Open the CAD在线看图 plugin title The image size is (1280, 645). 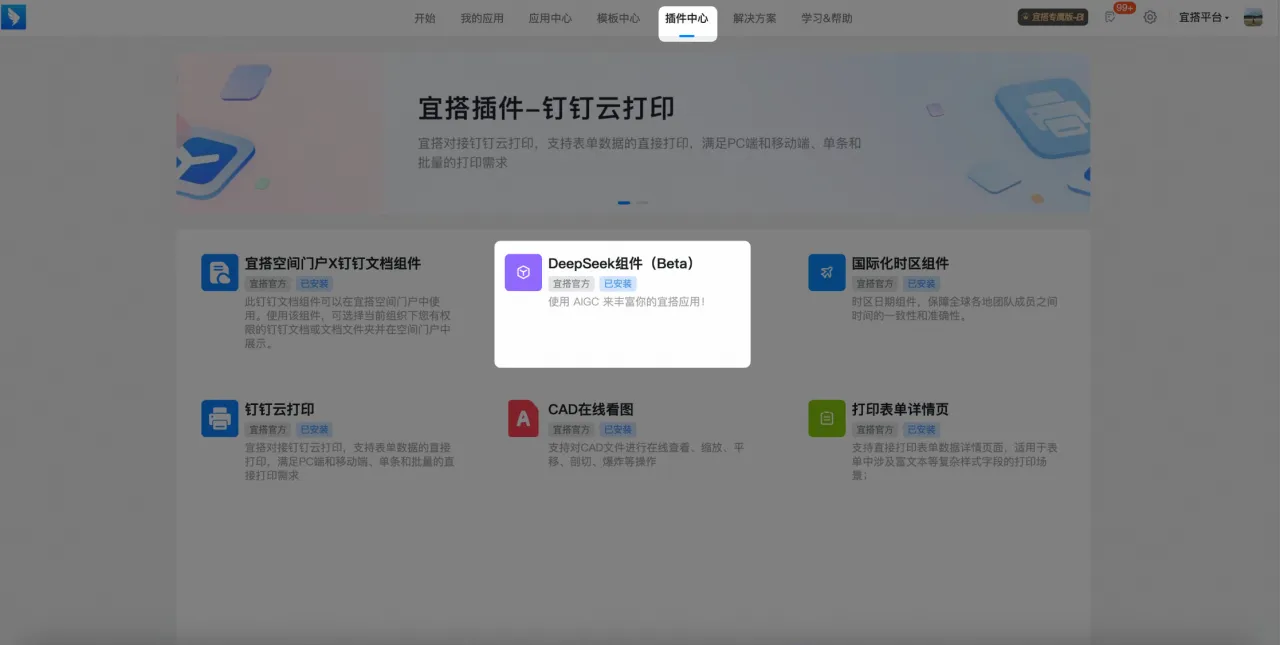tap(591, 409)
